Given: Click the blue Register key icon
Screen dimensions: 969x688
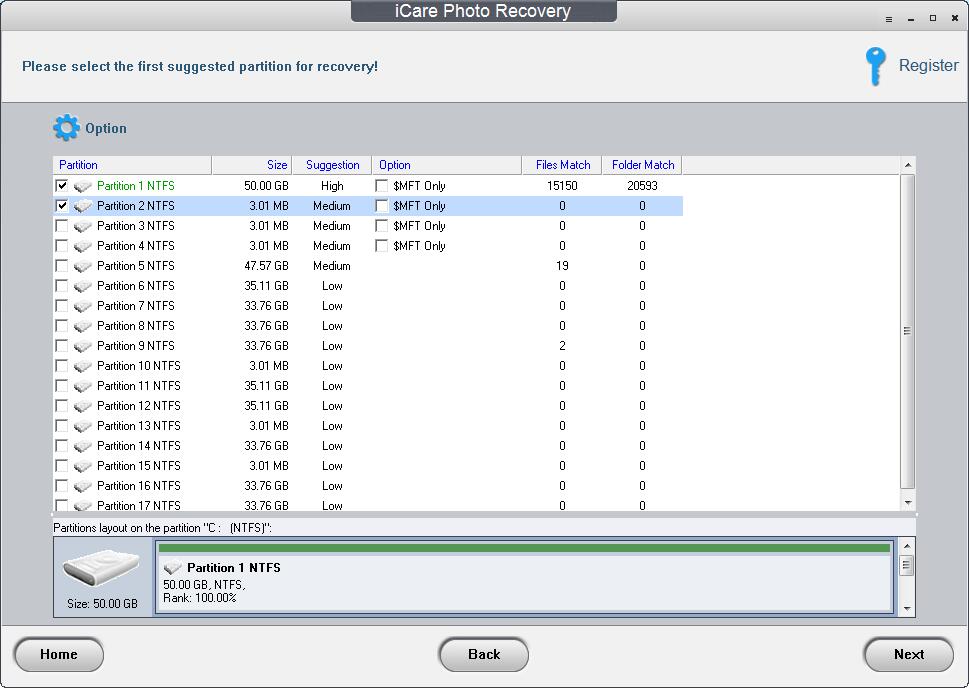Looking at the screenshot, I should [875, 66].
